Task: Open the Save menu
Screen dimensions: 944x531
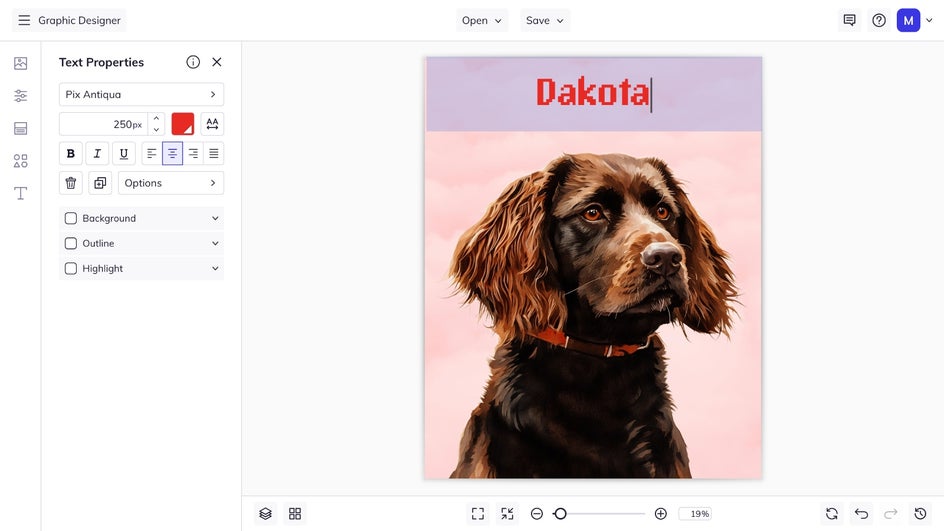Action: coord(545,20)
